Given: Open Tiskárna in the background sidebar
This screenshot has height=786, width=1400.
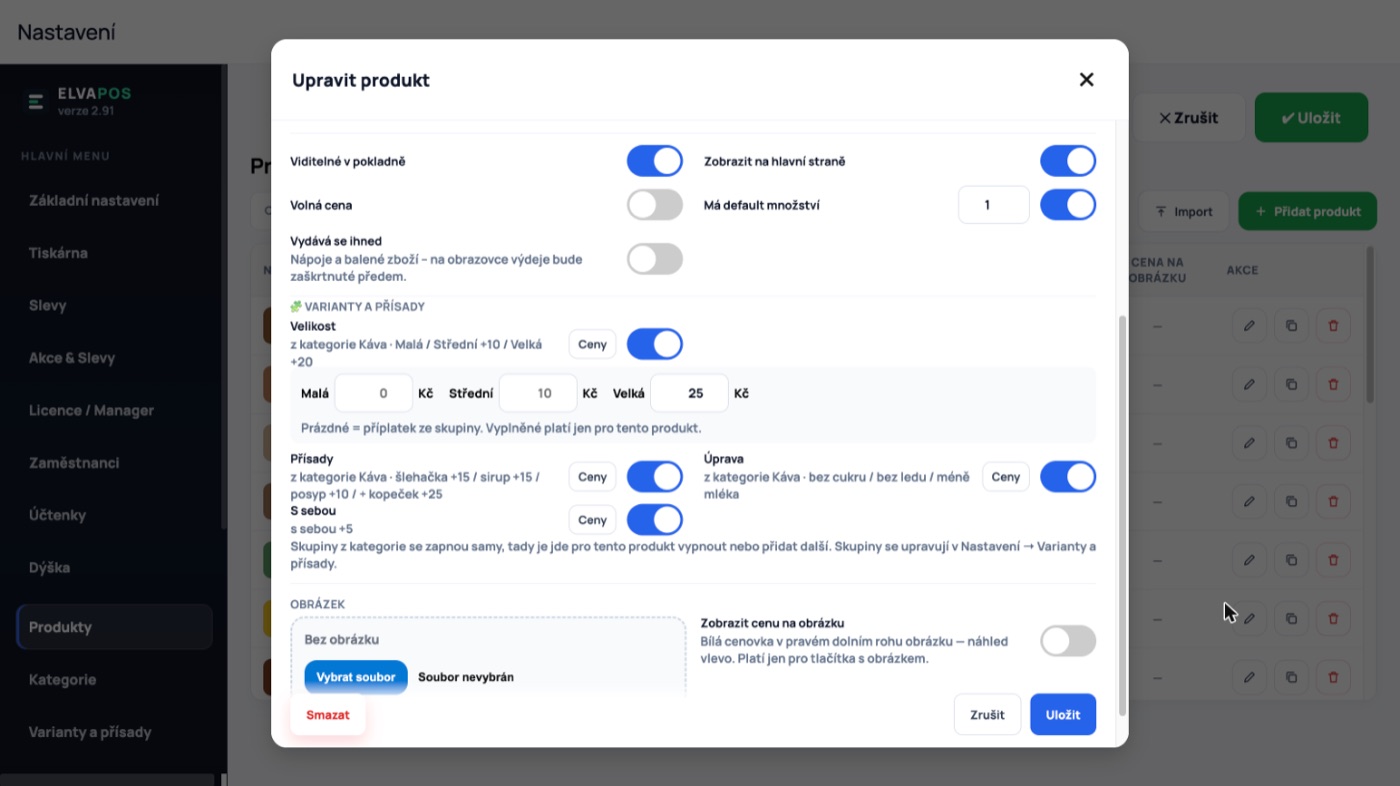Looking at the screenshot, I should click(x=58, y=253).
